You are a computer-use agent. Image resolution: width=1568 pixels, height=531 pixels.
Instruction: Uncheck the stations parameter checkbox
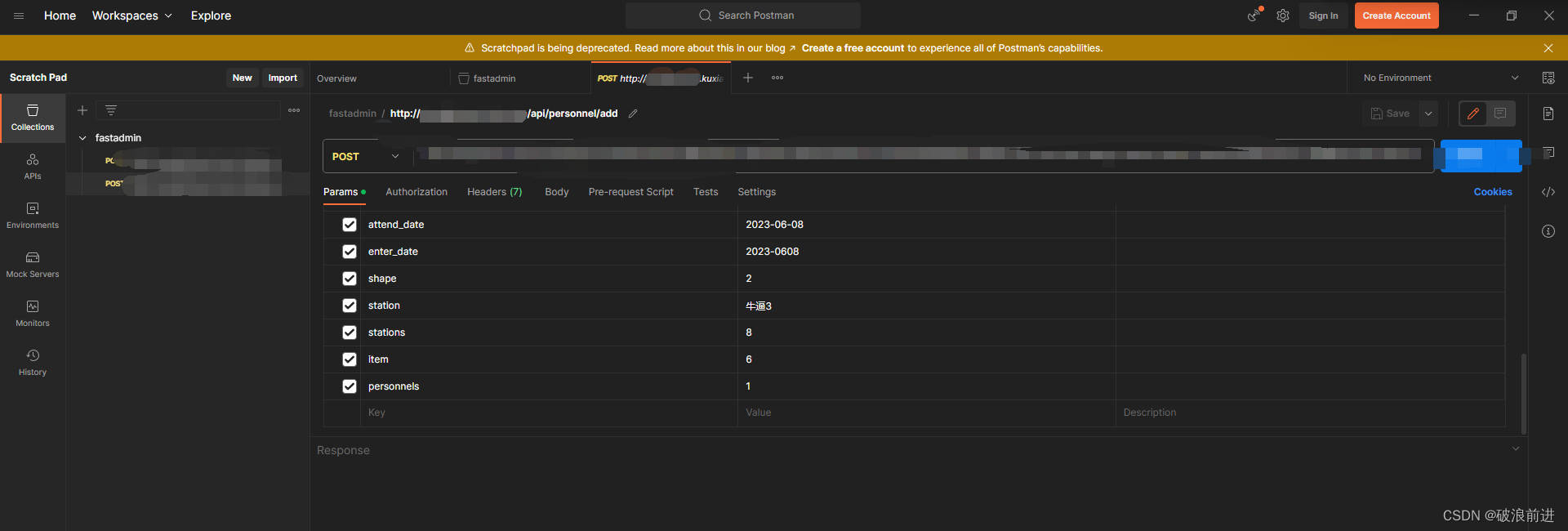350,332
